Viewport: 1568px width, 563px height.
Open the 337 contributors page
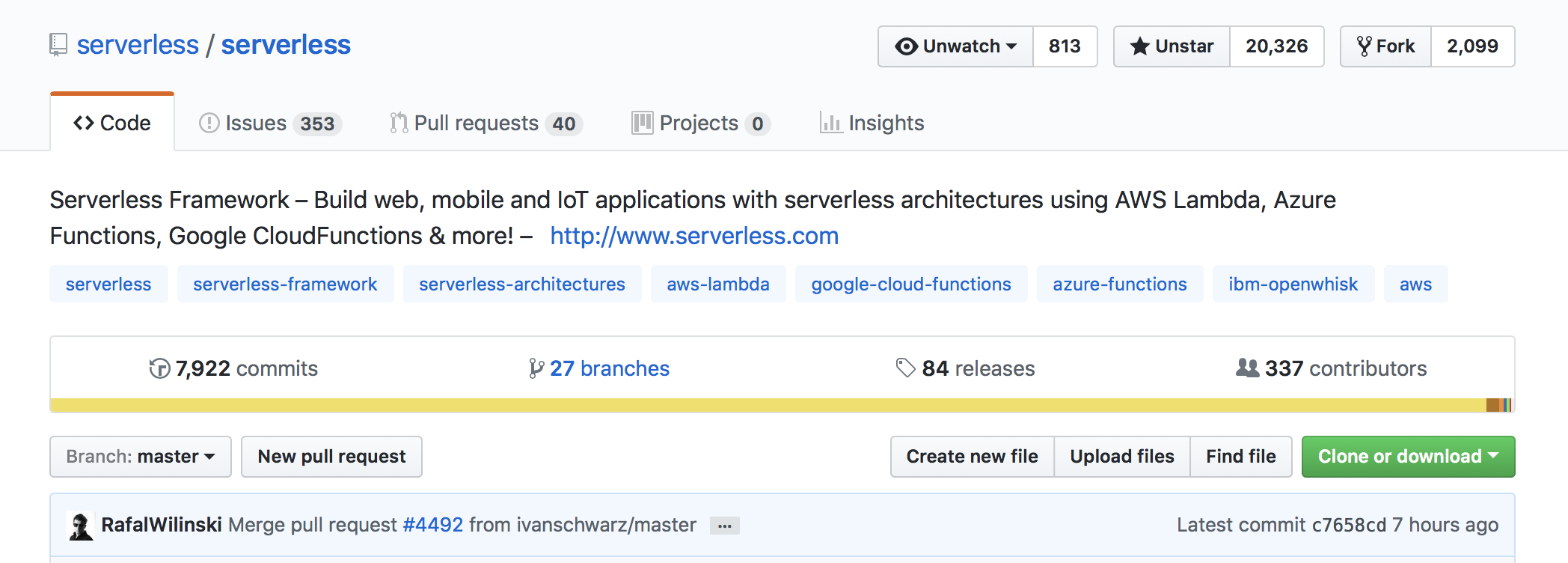tap(1332, 368)
